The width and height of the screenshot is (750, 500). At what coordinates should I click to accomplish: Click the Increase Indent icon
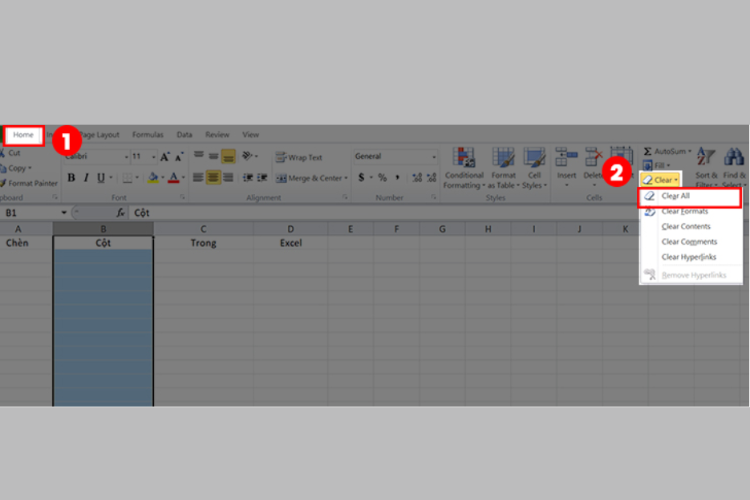[262, 178]
